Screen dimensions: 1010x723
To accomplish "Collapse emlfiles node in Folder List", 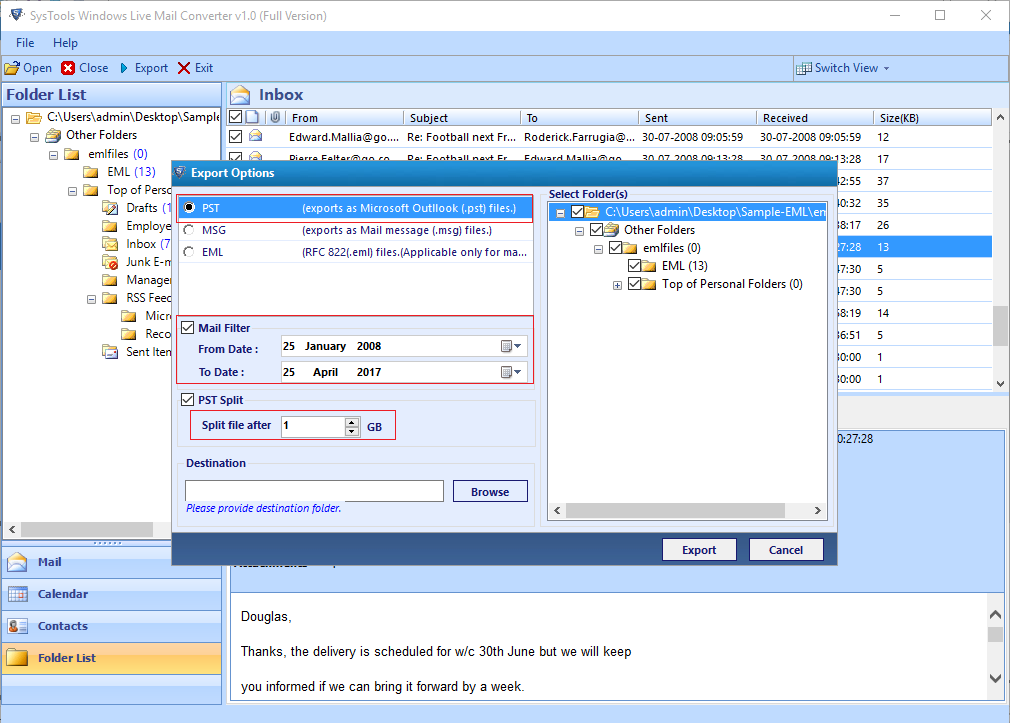I will point(53,155).
